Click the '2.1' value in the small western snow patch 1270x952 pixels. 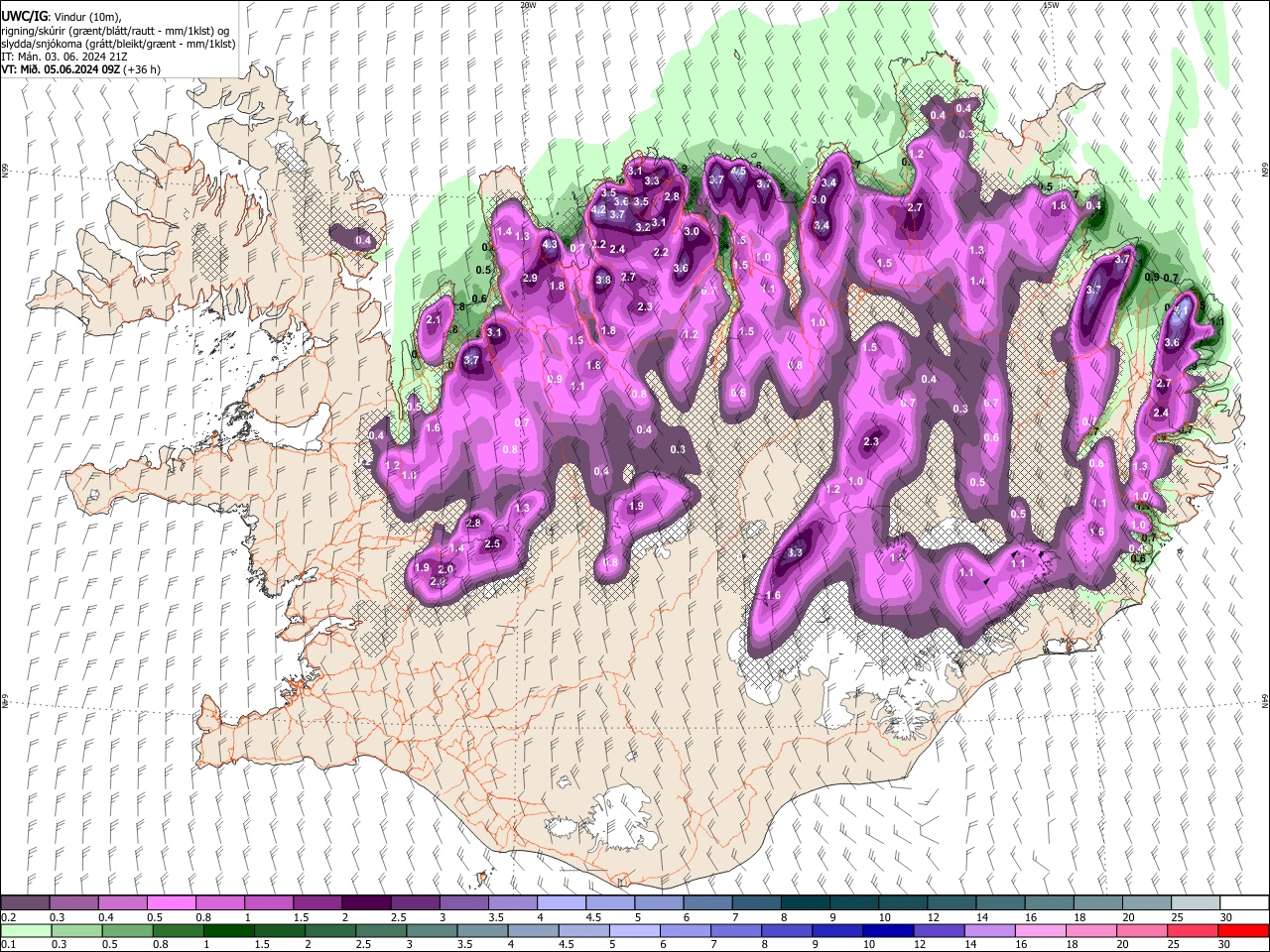[434, 320]
